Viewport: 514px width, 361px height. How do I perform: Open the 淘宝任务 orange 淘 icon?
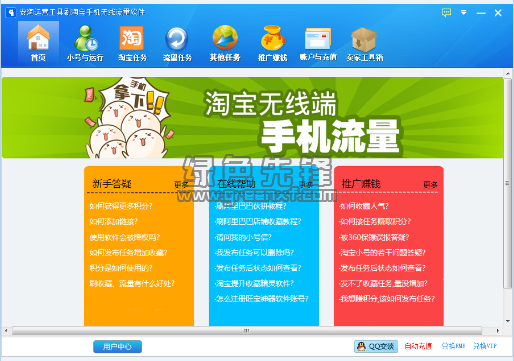click(132, 42)
